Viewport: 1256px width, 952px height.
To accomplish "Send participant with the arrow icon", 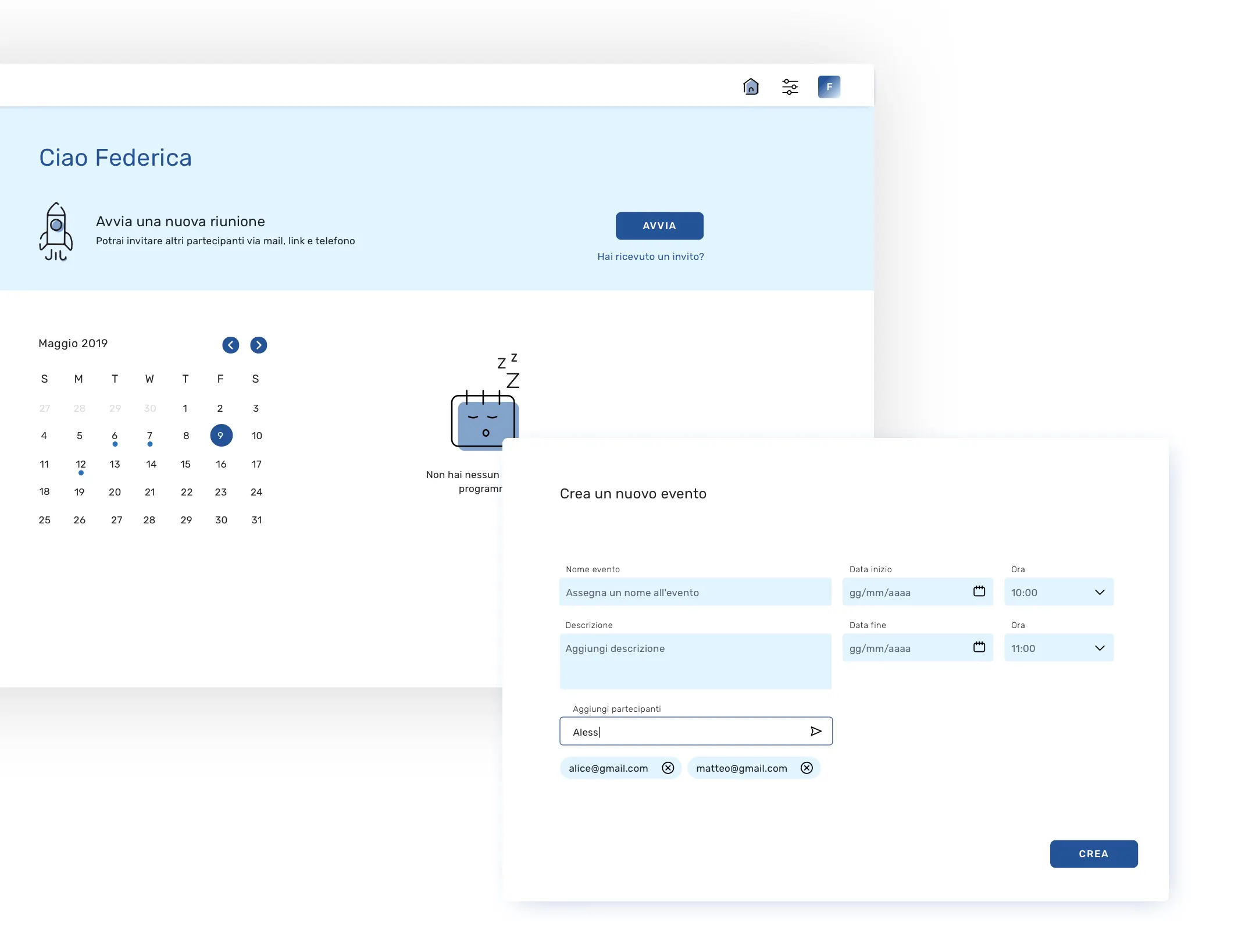I will click(816, 731).
